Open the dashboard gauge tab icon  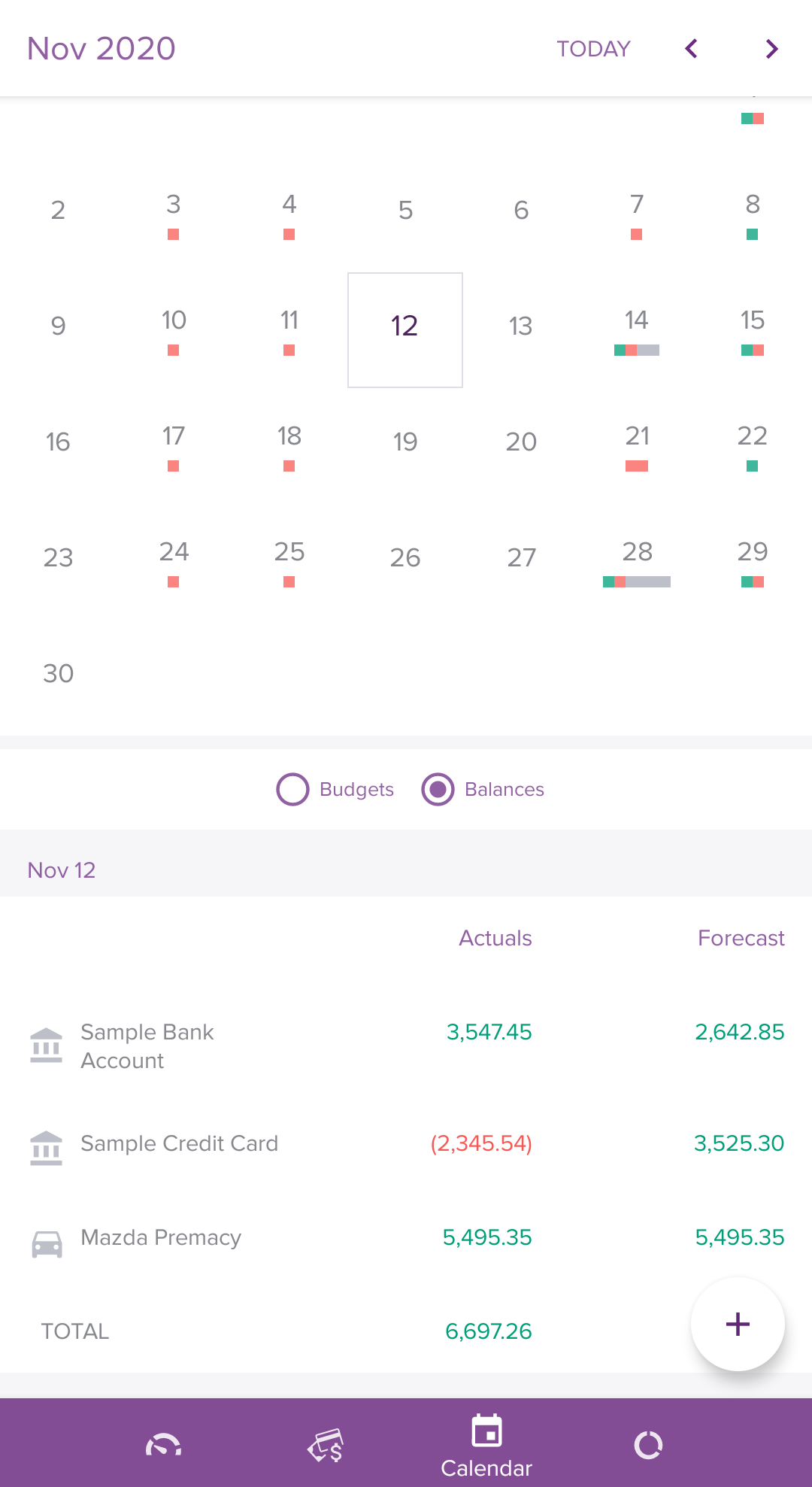[x=163, y=1445]
